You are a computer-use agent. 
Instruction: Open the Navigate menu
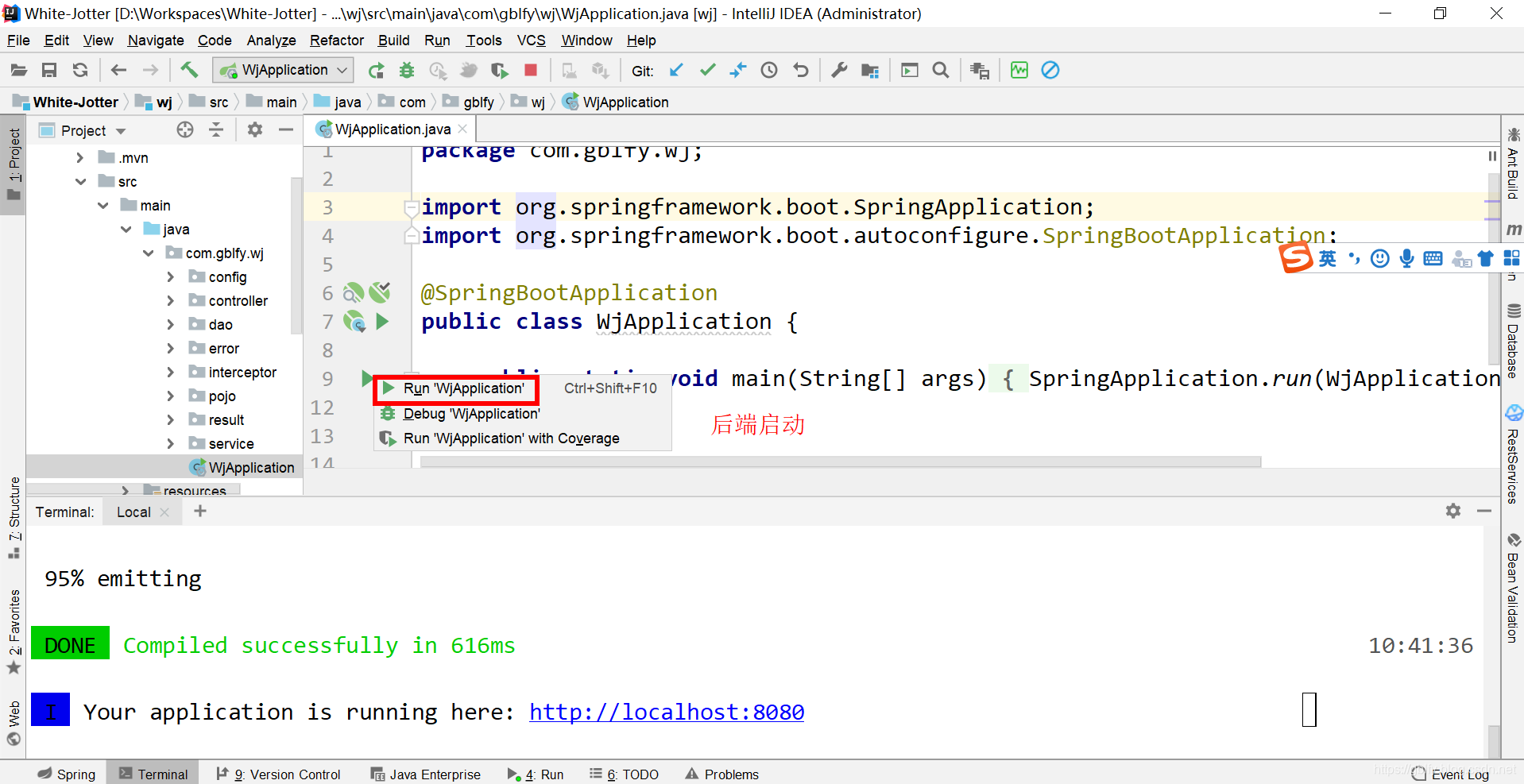click(156, 41)
